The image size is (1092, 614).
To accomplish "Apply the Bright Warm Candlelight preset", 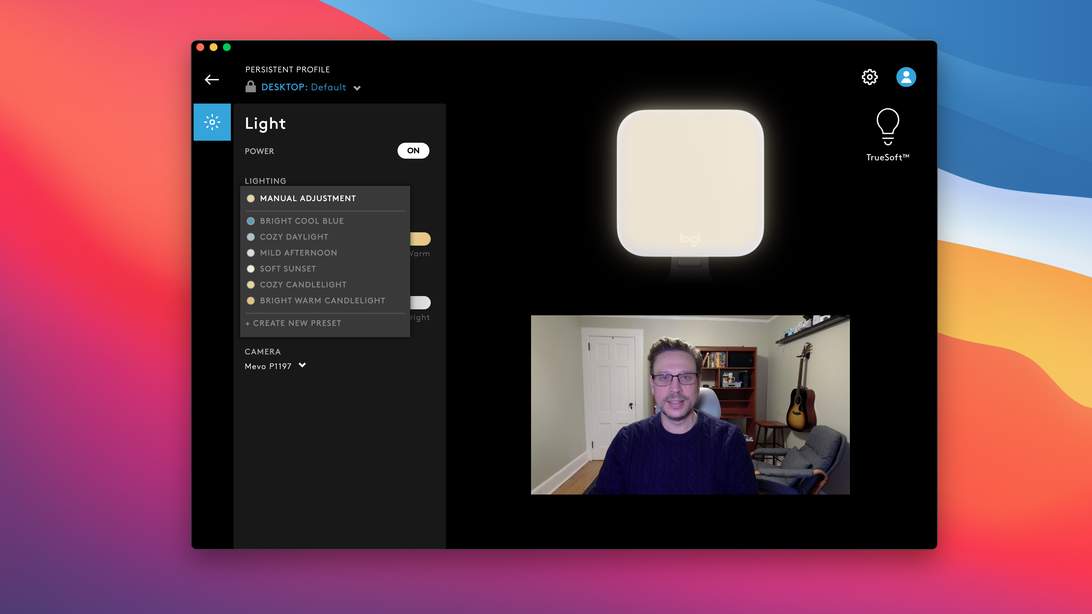I will pyautogui.click(x=322, y=301).
